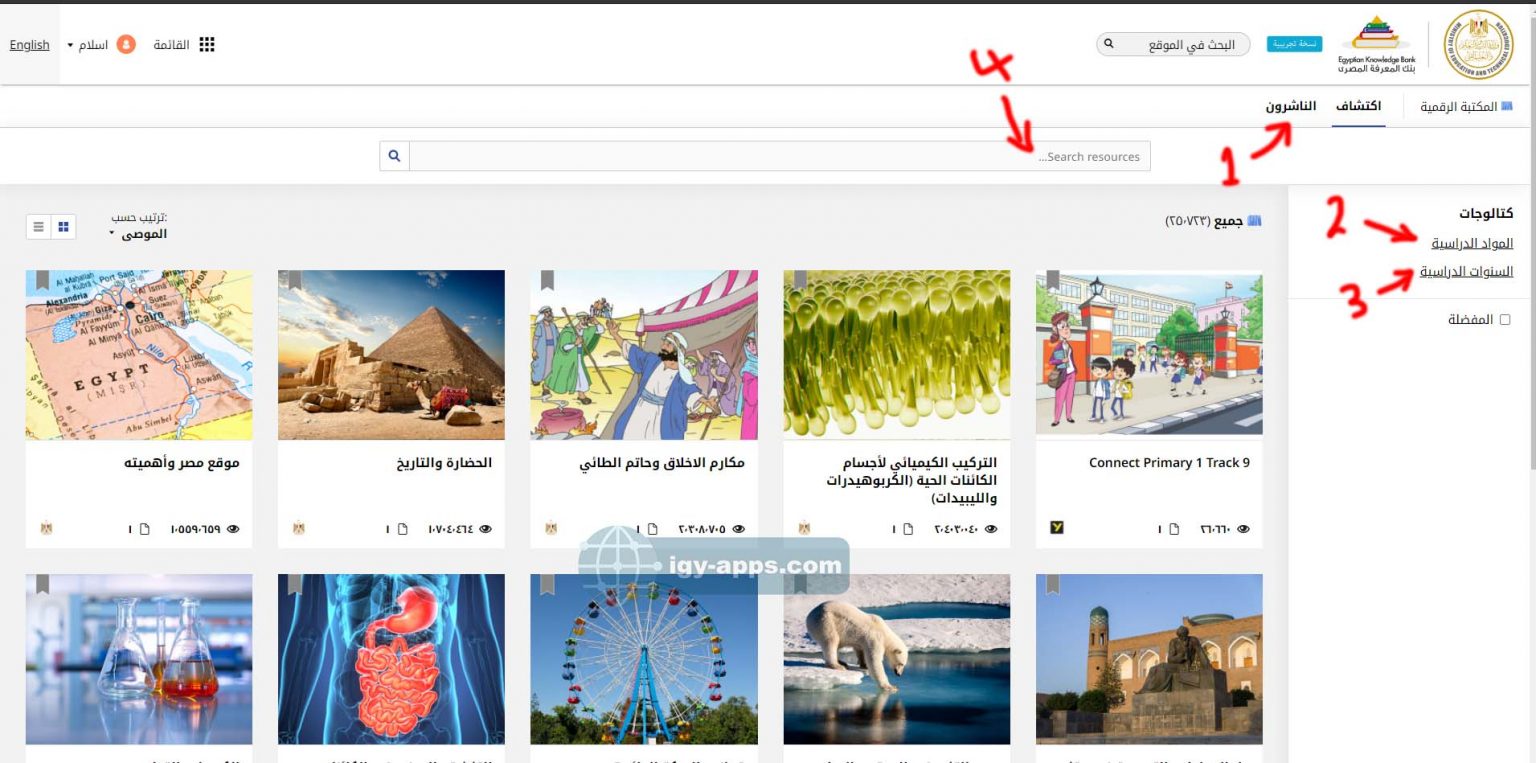Screen dimensions: 1536x763
Task: Open the السنوات الدراسية catalog link
Action: [1466, 271]
